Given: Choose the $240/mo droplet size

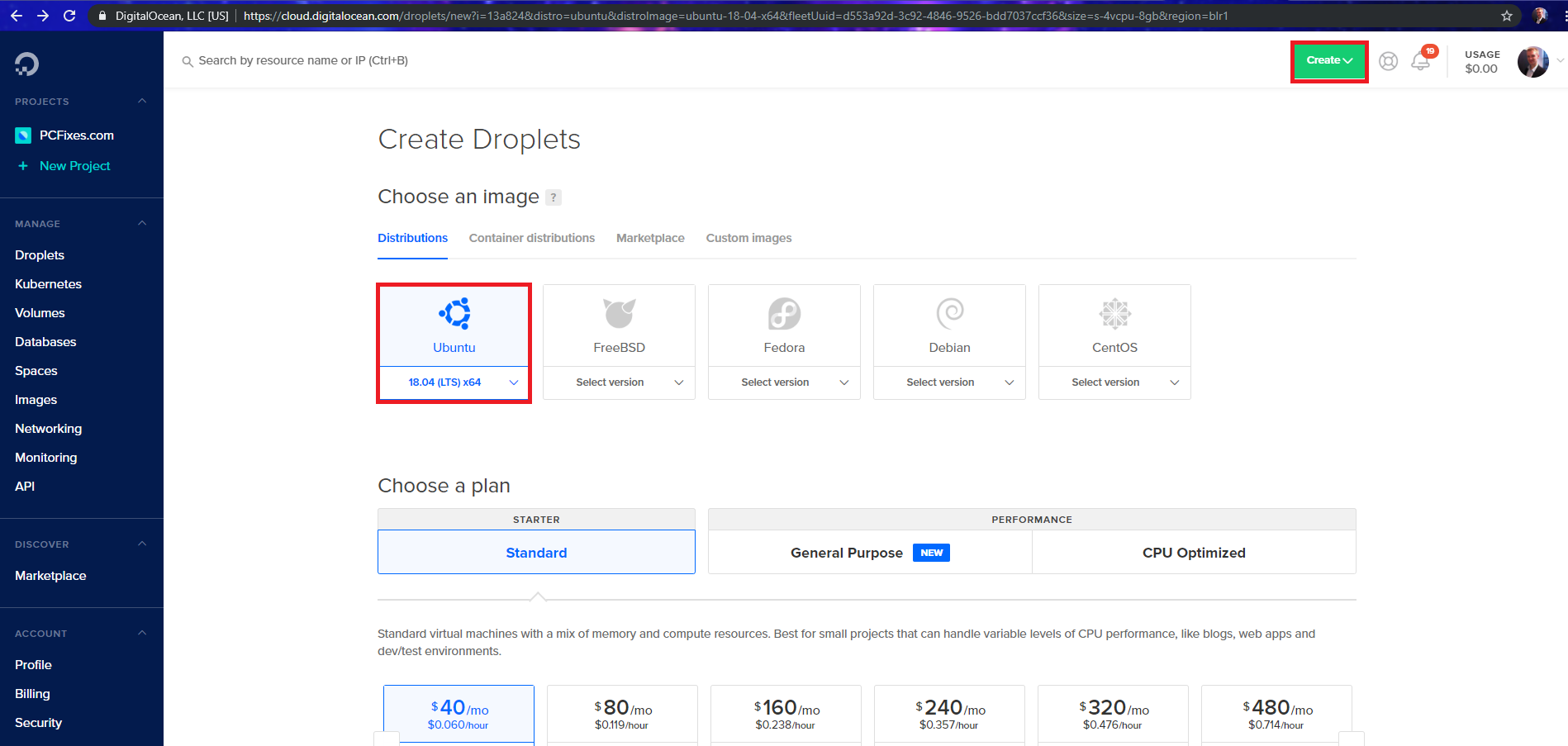Looking at the screenshot, I should [949, 715].
